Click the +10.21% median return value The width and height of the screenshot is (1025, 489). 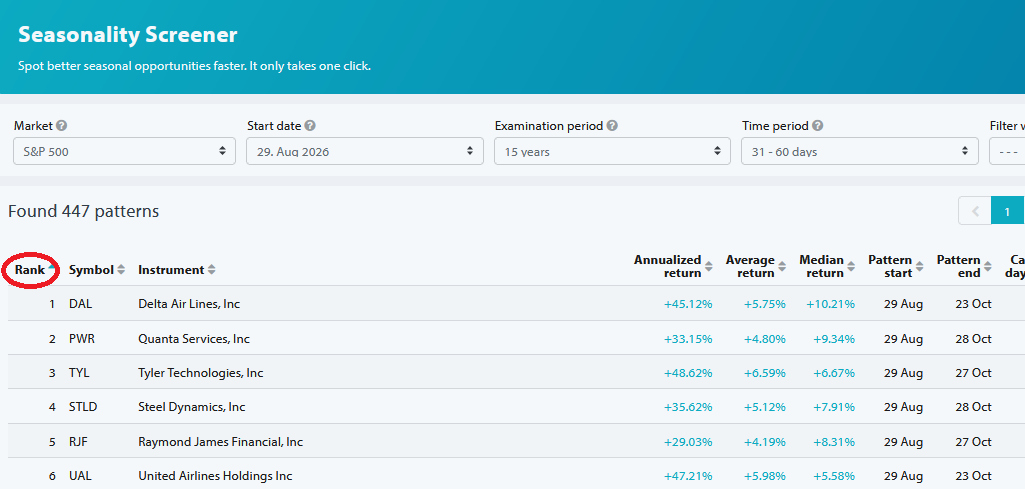click(x=830, y=304)
